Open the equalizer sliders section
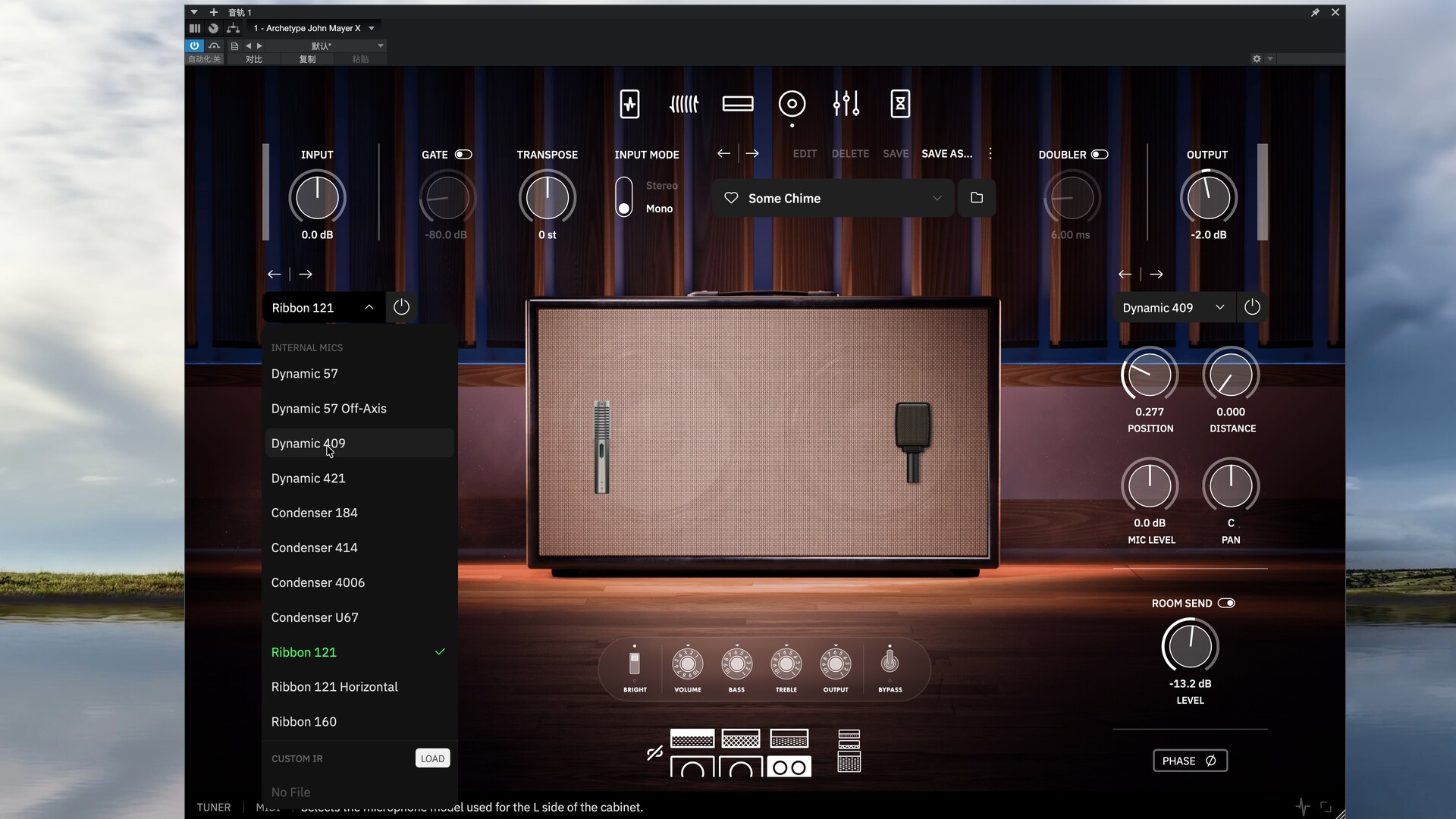Screen dimensions: 1456x819 coord(846,104)
